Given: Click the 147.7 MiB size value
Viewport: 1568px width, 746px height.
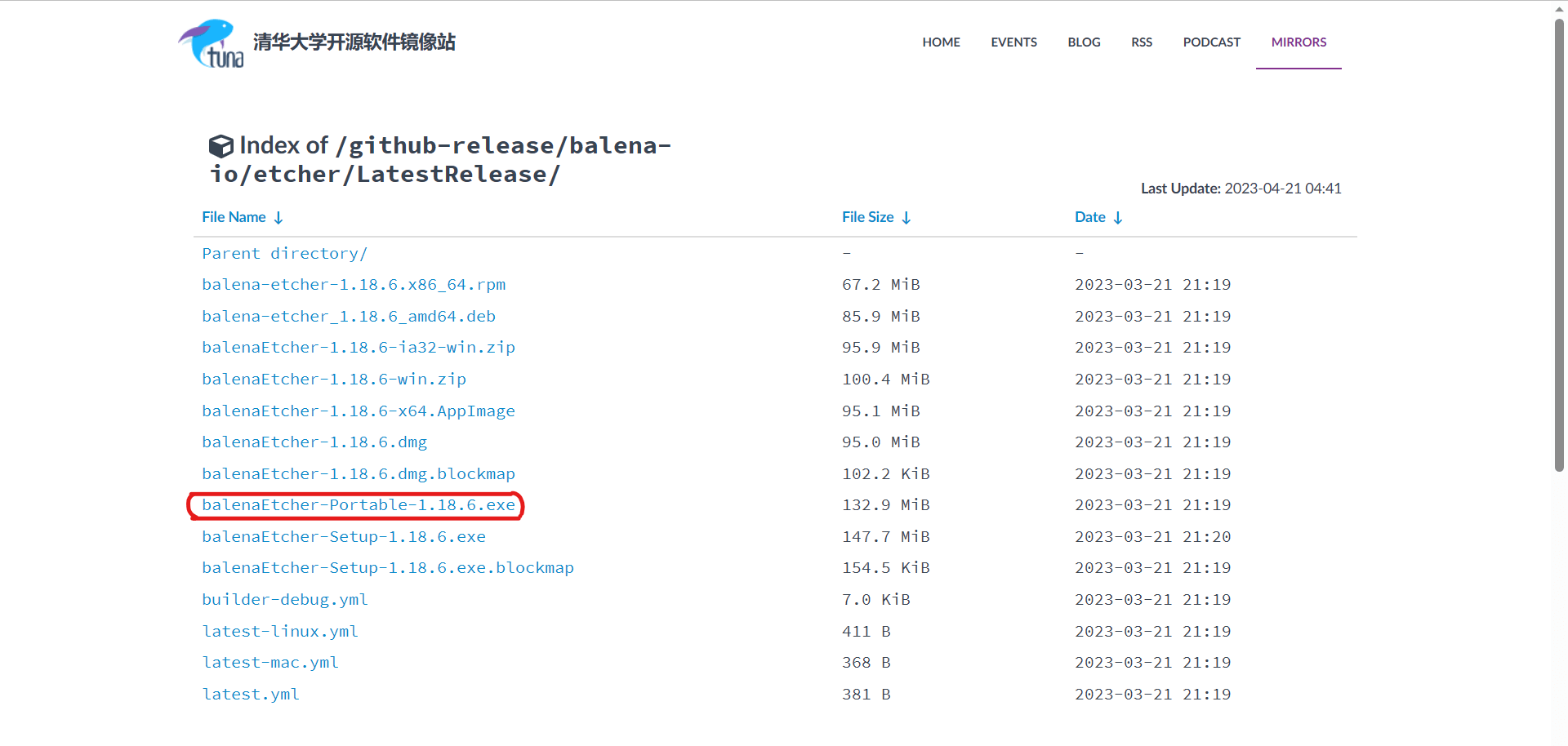Looking at the screenshot, I should coord(886,537).
